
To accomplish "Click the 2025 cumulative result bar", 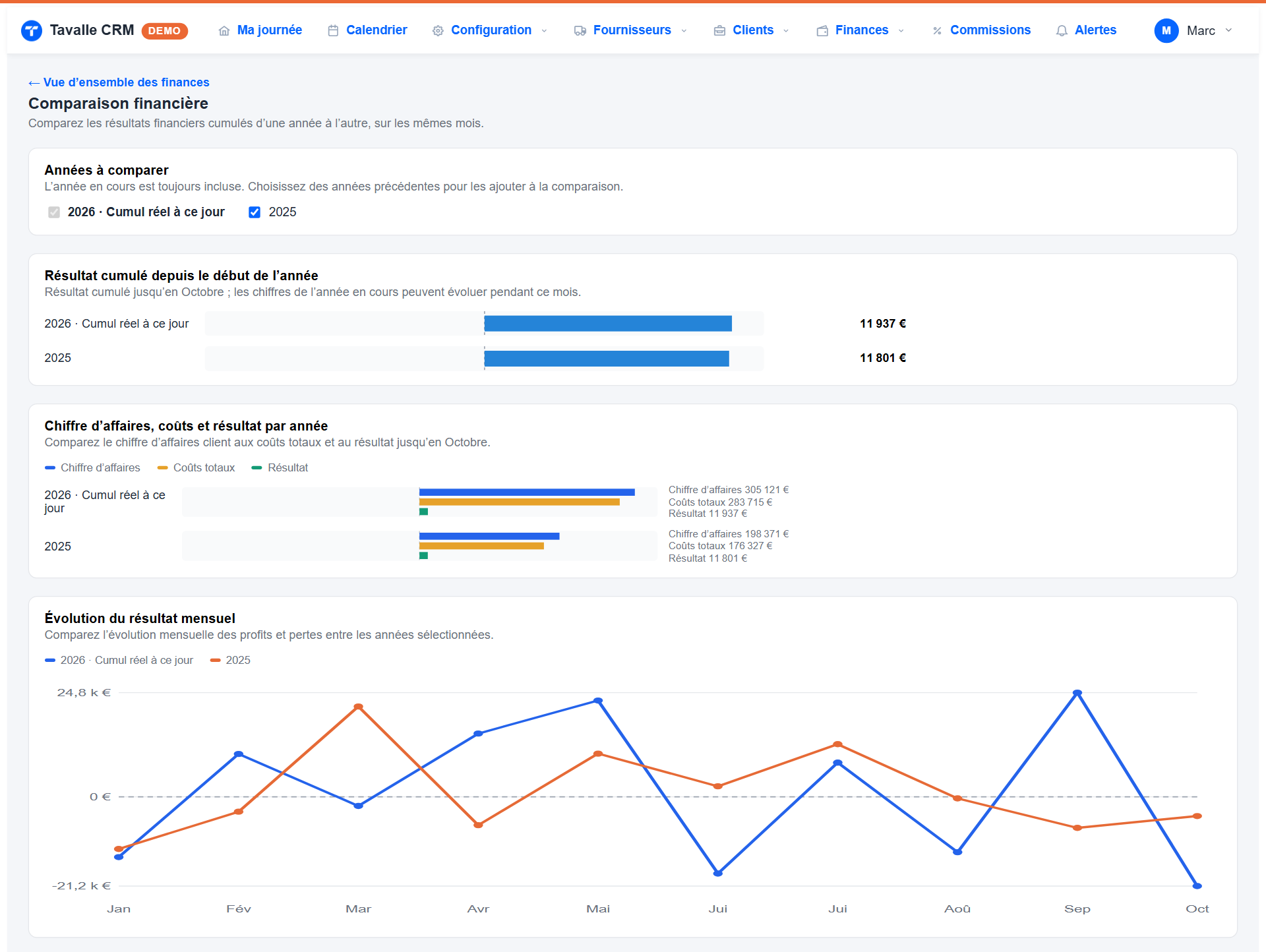I will click(x=607, y=358).
